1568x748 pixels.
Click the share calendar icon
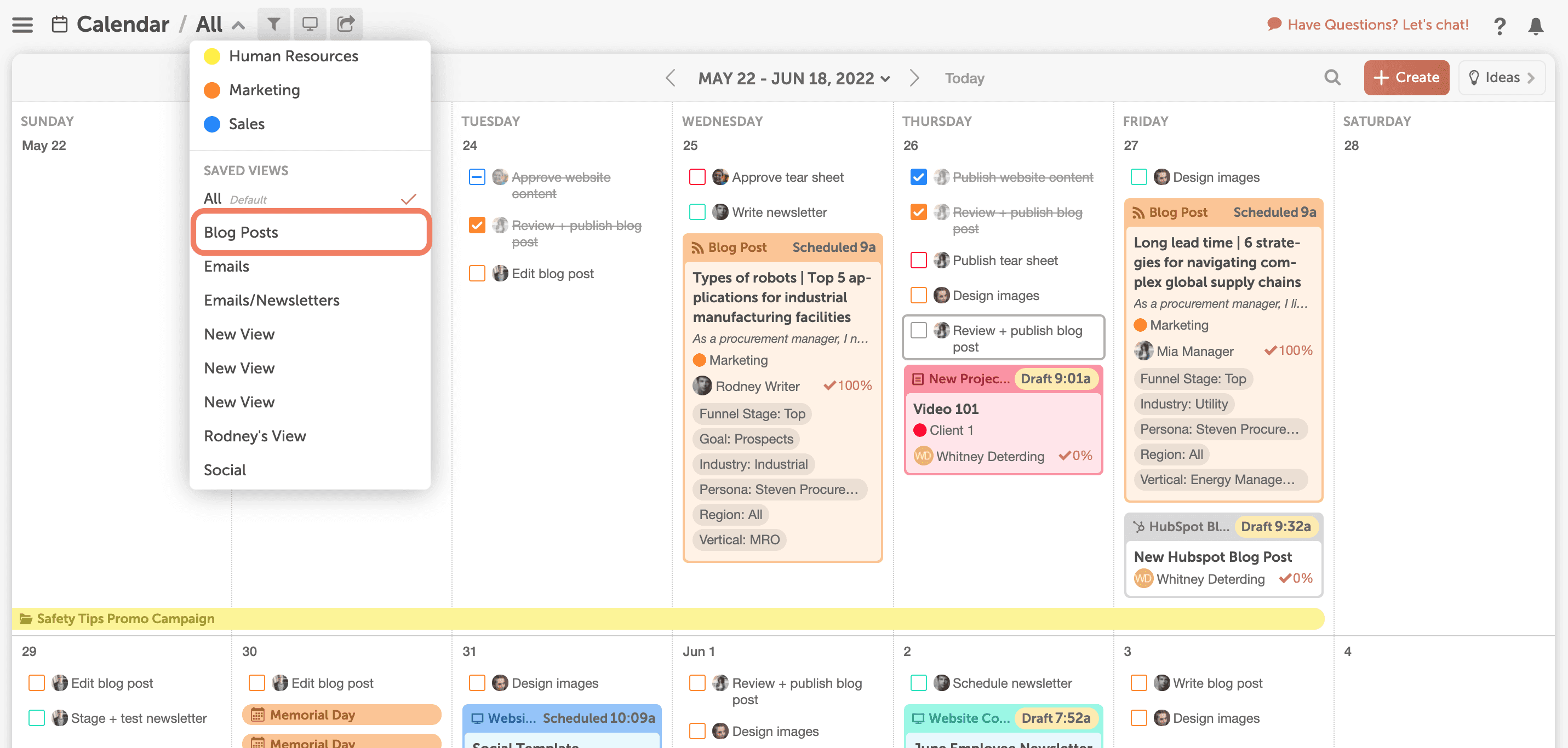pos(346,24)
